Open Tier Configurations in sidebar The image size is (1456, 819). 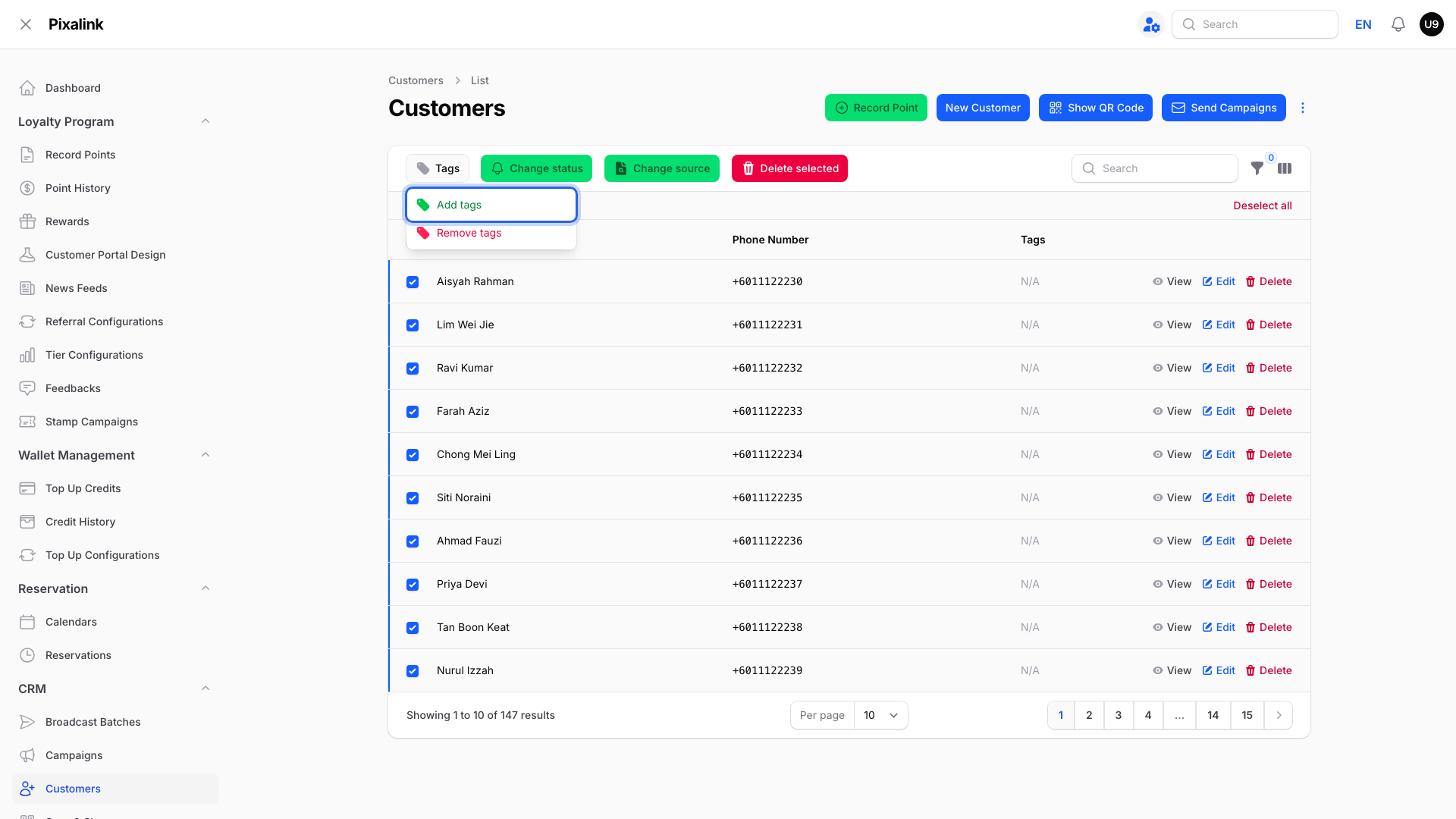(115, 355)
